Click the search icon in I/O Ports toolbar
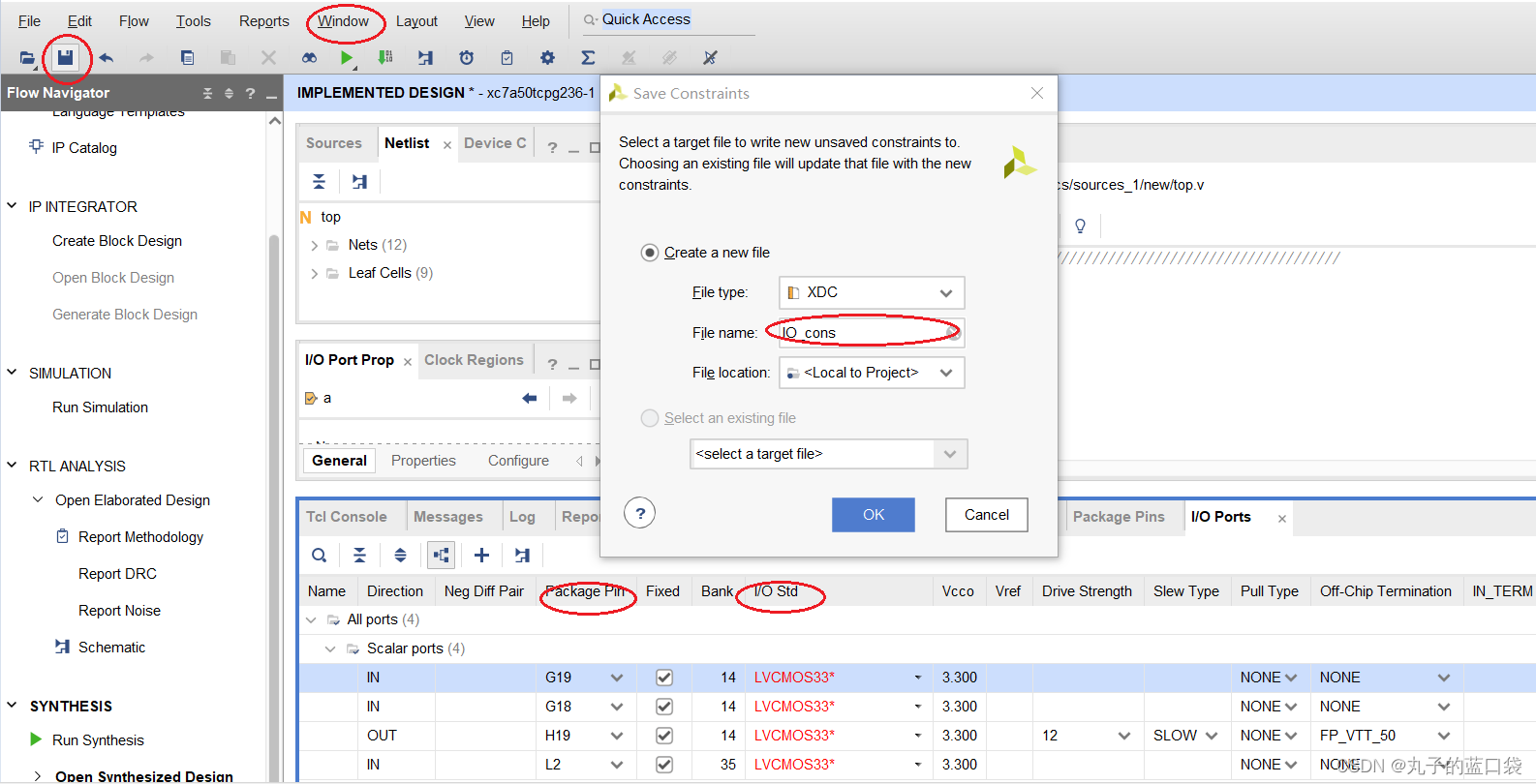The width and height of the screenshot is (1536, 784). coord(319,556)
